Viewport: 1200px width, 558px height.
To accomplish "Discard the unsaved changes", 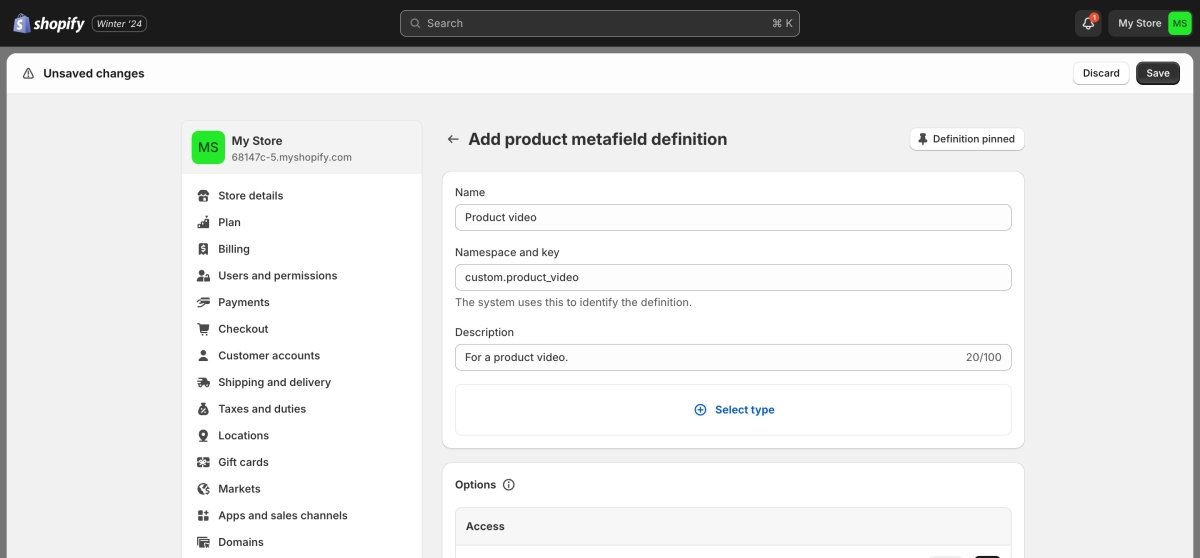I will (x=1101, y=73).
